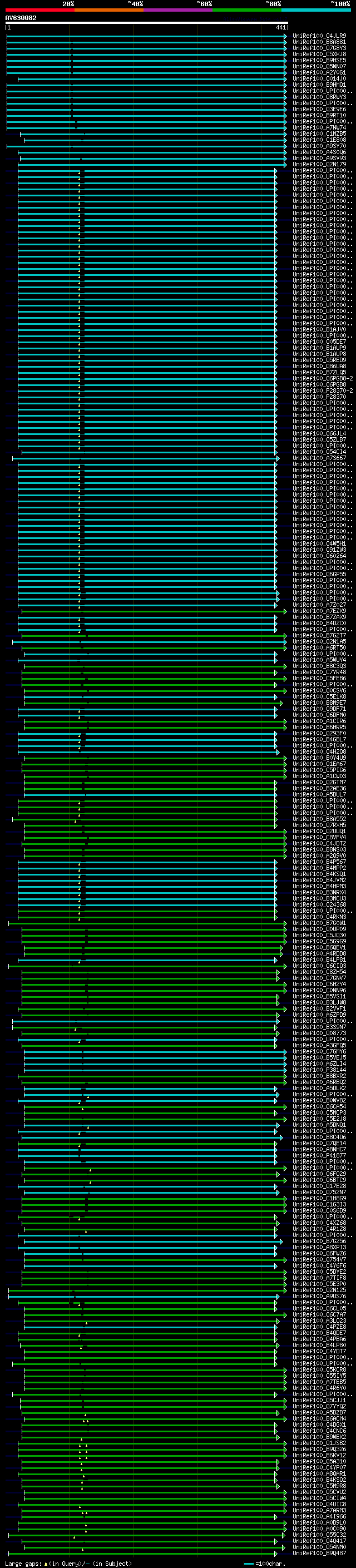Click the orange ~40% legend segment
This screenshot has width=356, height=1568.
110,10
